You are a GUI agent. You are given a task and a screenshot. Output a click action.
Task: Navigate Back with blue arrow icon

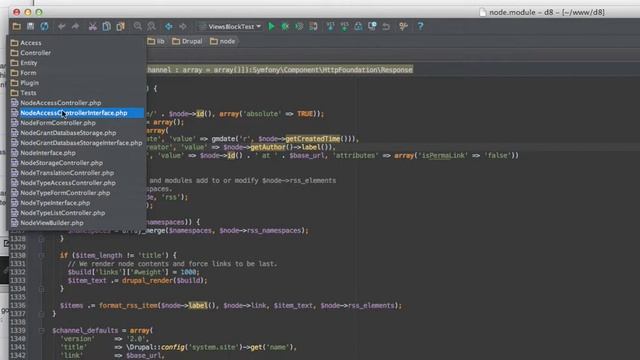pos(169,27)
